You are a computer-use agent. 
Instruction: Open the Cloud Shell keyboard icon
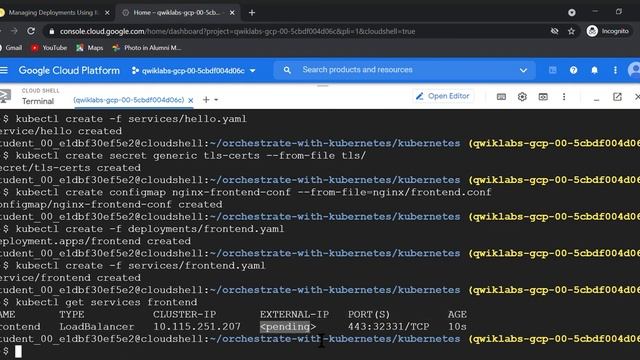click(x=501, y=97)
